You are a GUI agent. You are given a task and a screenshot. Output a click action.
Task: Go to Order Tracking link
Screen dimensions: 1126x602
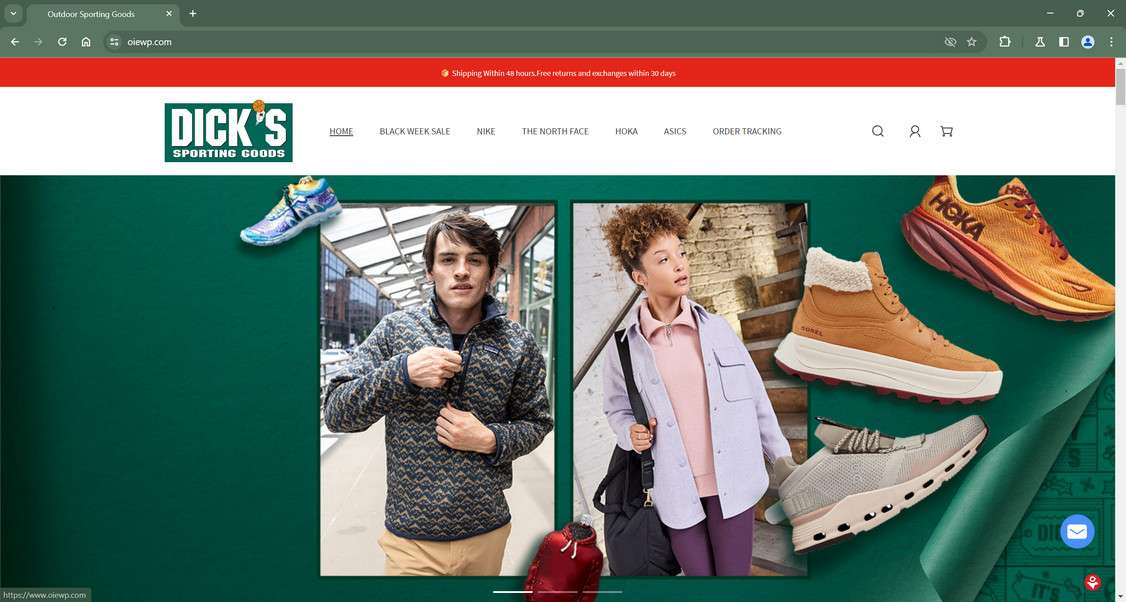[747, 131]
